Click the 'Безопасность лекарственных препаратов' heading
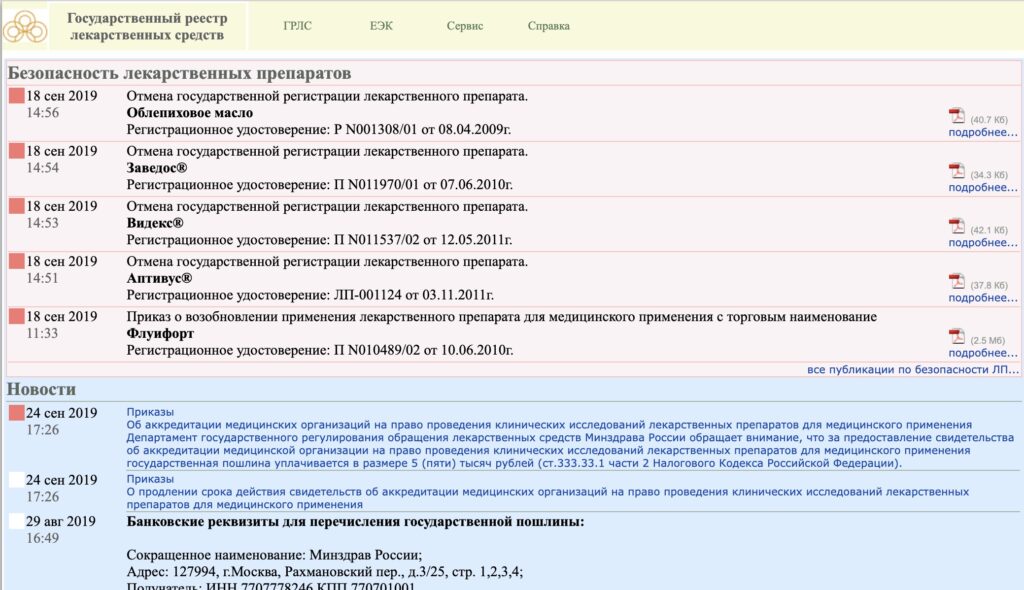 180,73
